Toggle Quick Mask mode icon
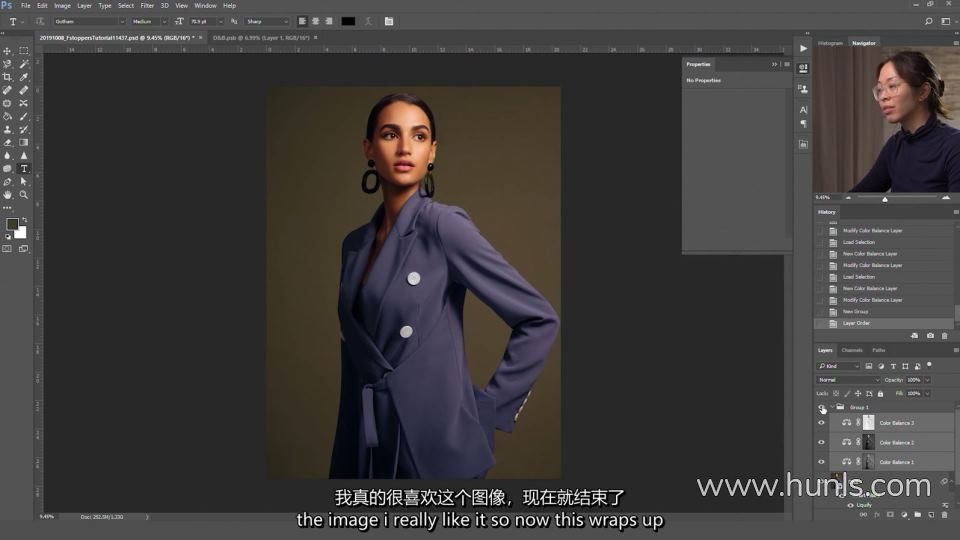The width and height of the screenshot is (960, 540). pyautogui.click(x=7, y=249)
